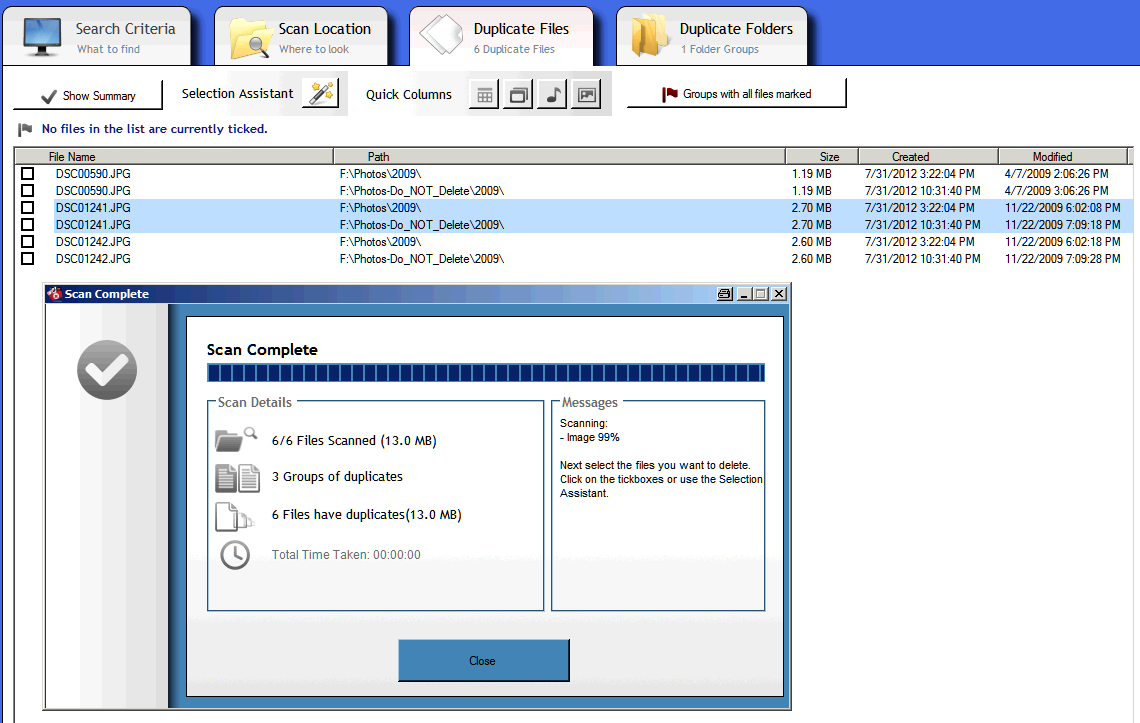Click the Show Summary button

tap(88, 95)
